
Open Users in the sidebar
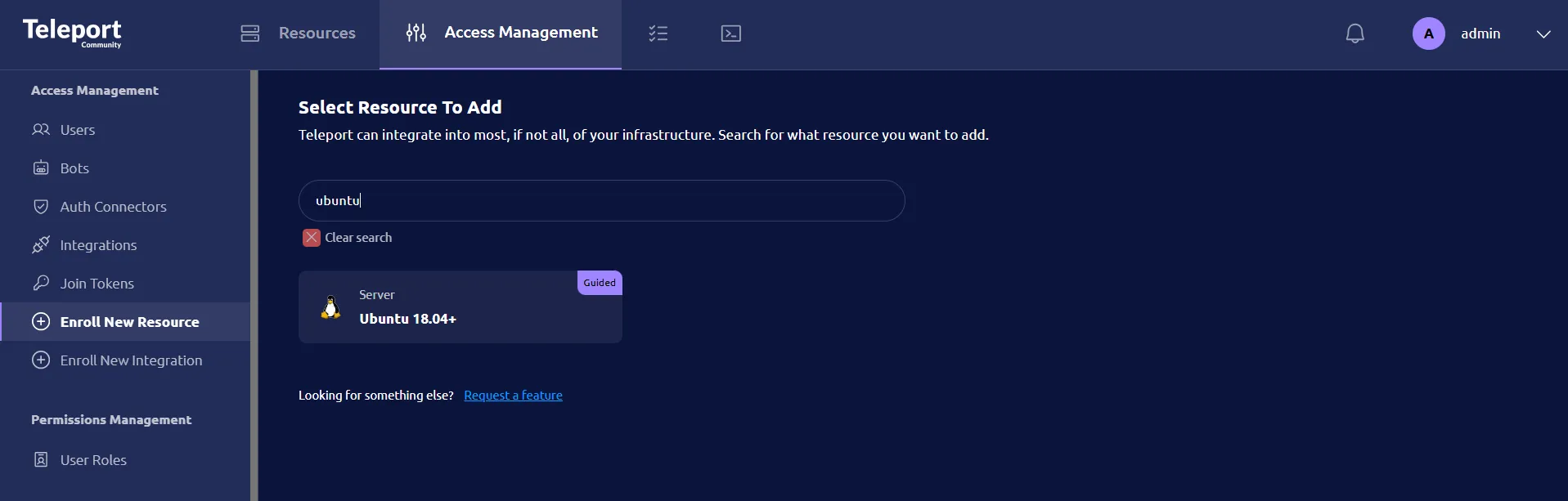[125, 129]
